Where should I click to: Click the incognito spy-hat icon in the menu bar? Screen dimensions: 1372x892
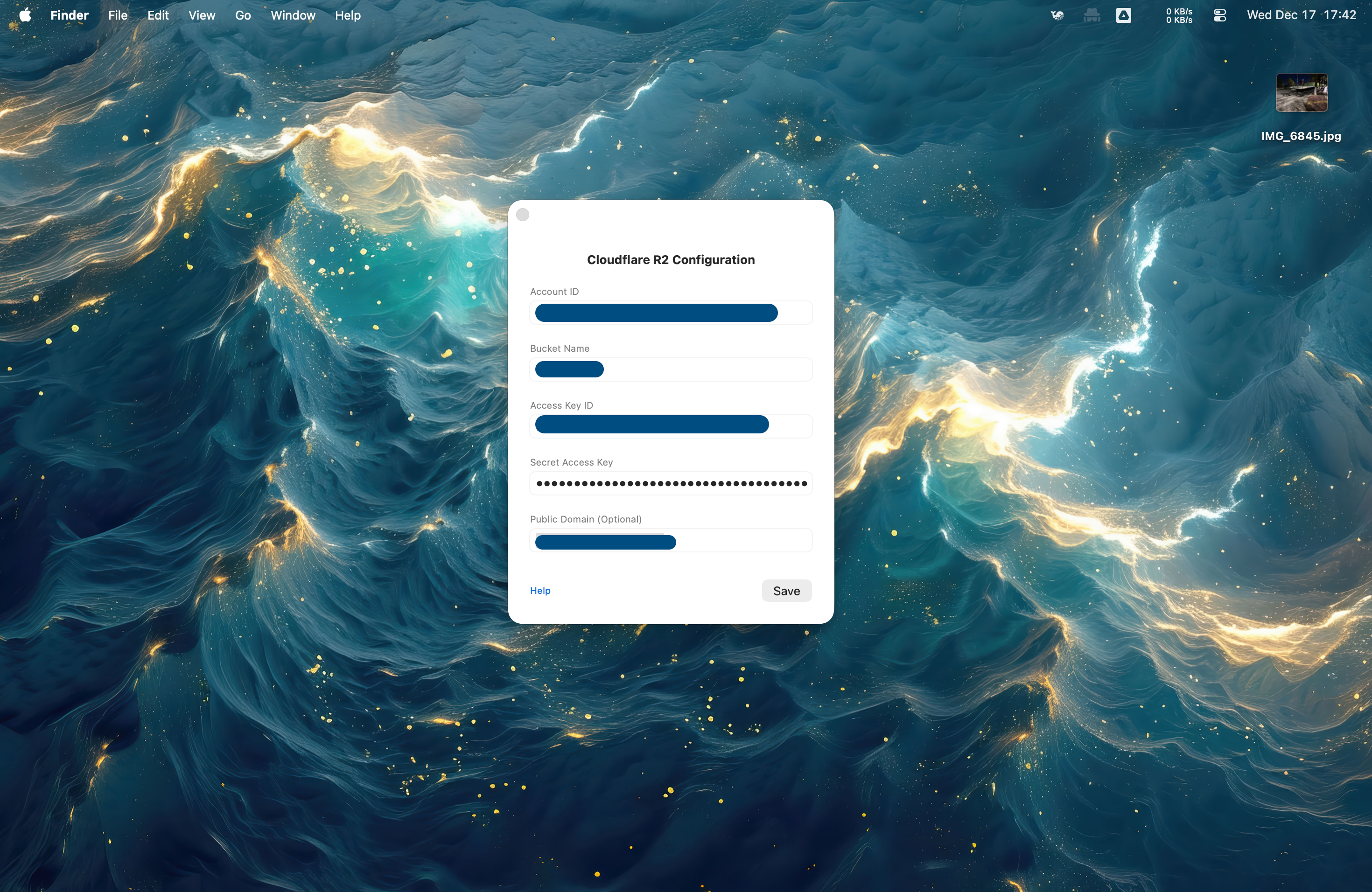1091,15
